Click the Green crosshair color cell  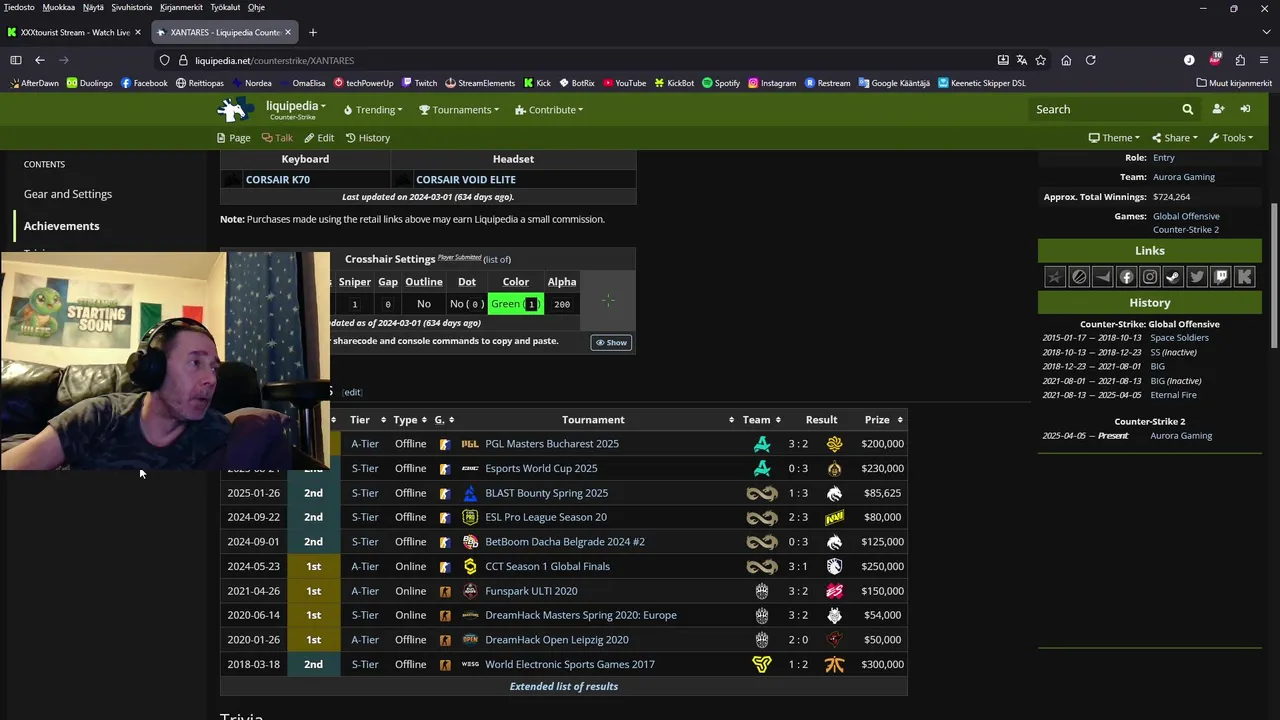516,304
